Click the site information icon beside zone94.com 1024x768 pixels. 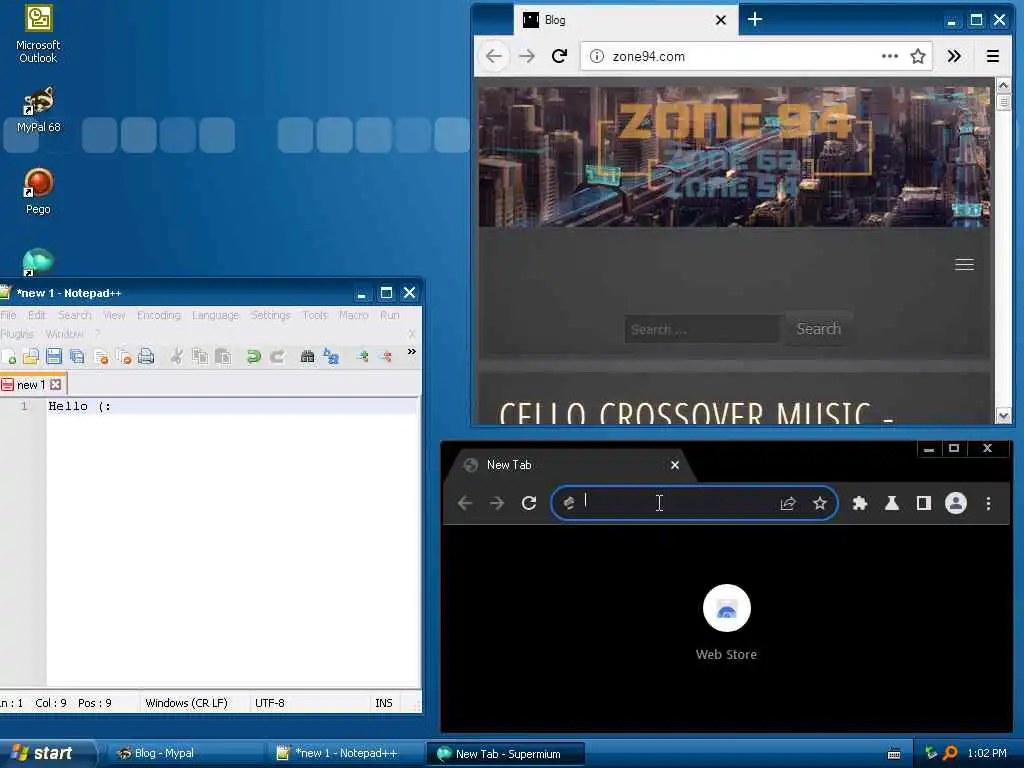pyautogui.click(x=597, y=56)
